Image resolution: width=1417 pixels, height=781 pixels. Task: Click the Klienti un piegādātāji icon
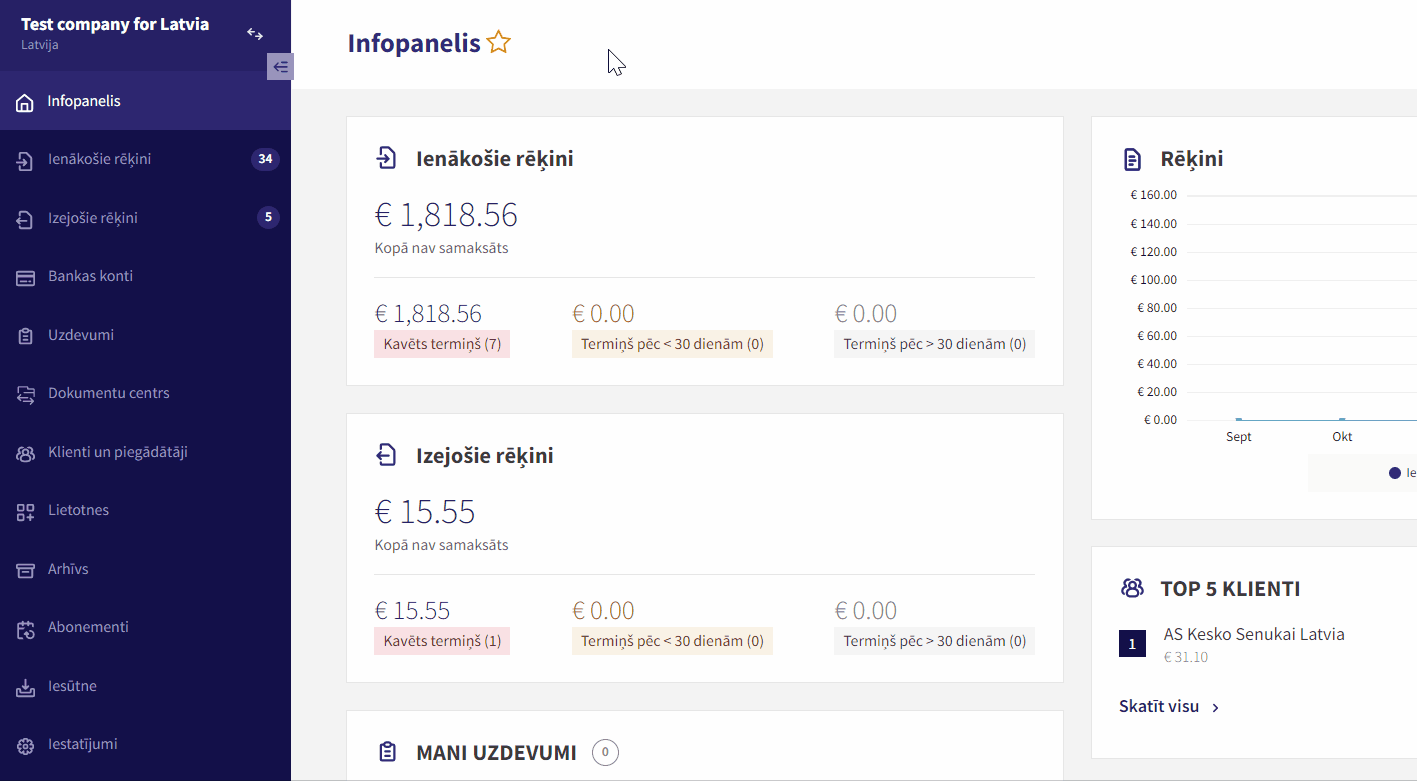click(x=26, y=453)
